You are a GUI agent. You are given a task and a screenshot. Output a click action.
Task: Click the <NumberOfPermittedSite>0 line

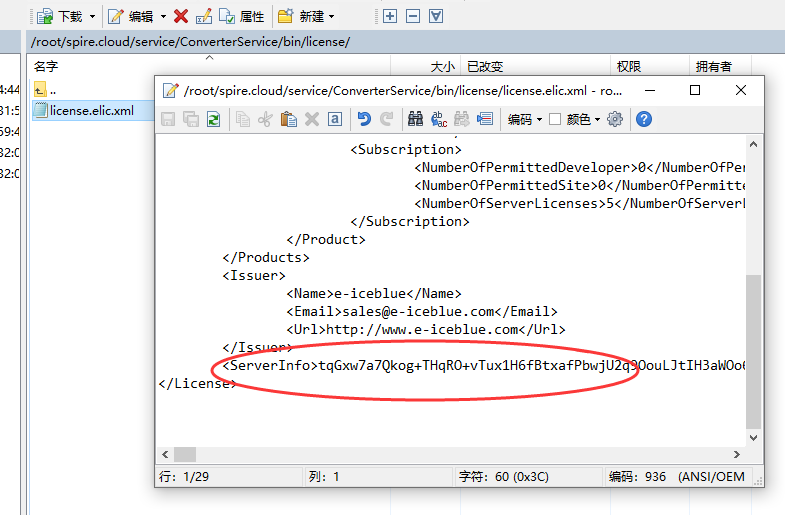tap(580, 186)
